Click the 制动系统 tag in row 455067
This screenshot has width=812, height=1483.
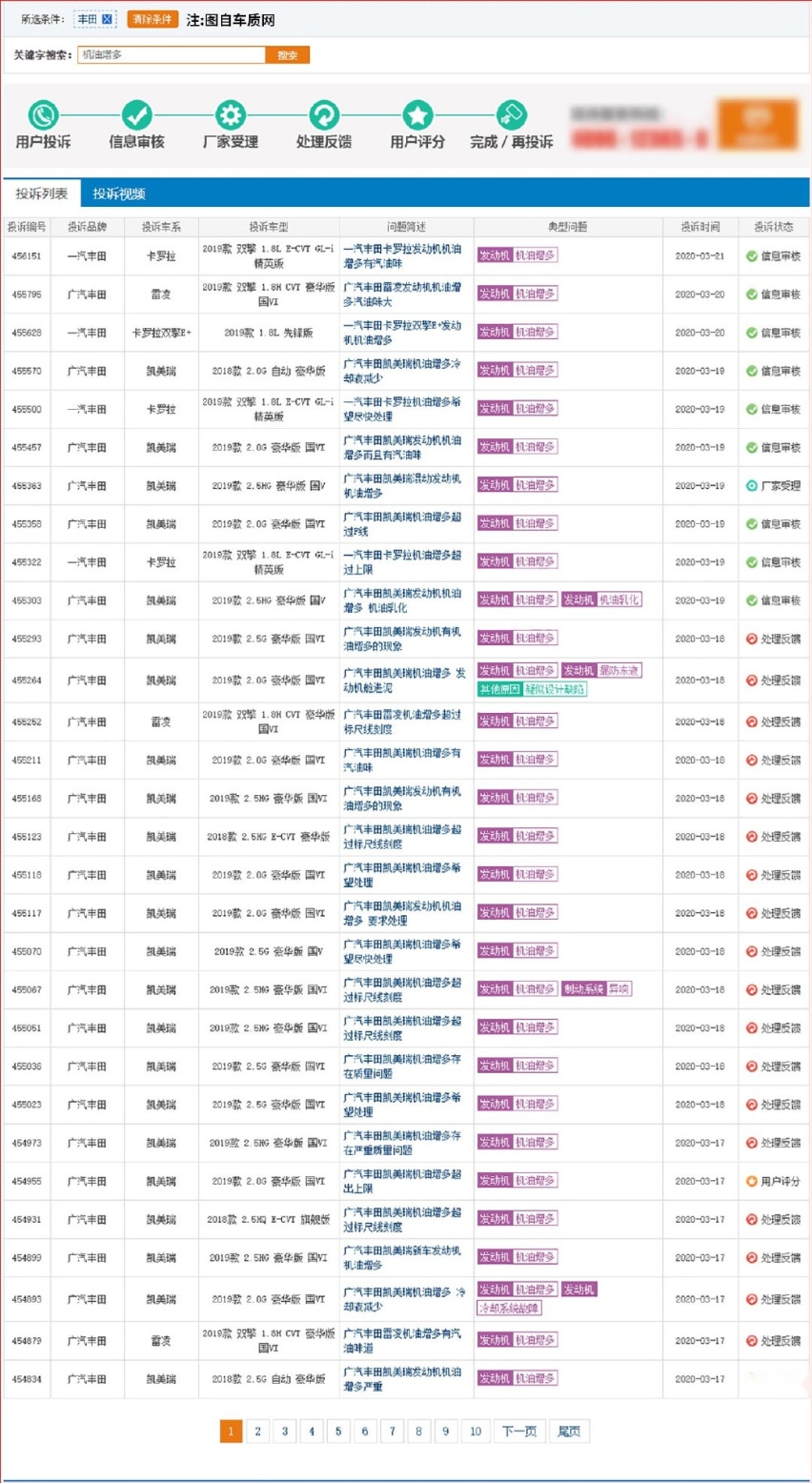point(583,989)
